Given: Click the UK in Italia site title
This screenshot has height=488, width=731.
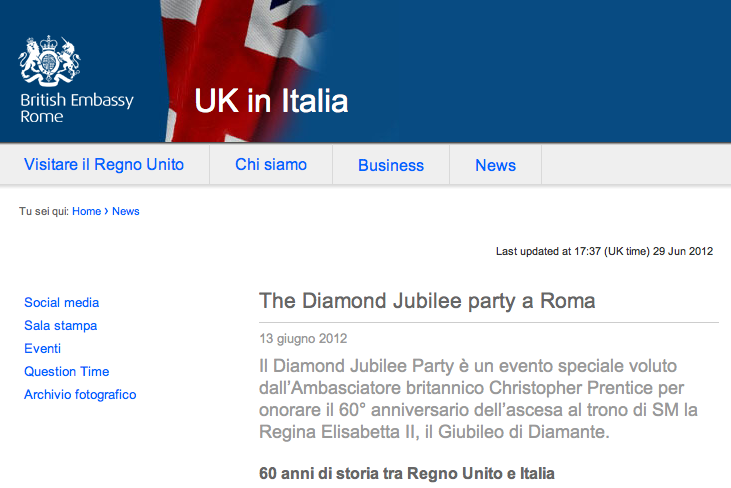Looking at the screenshot, I should coord(271,101).
